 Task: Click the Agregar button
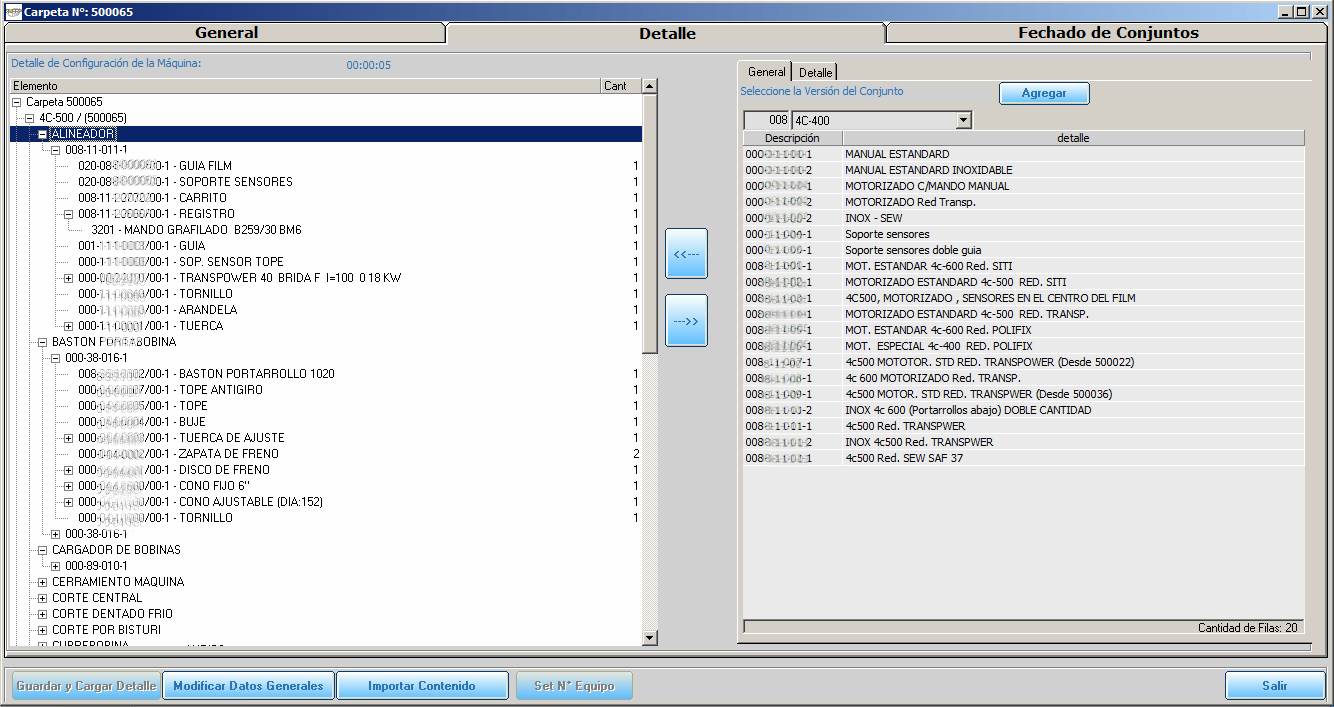1044,93
